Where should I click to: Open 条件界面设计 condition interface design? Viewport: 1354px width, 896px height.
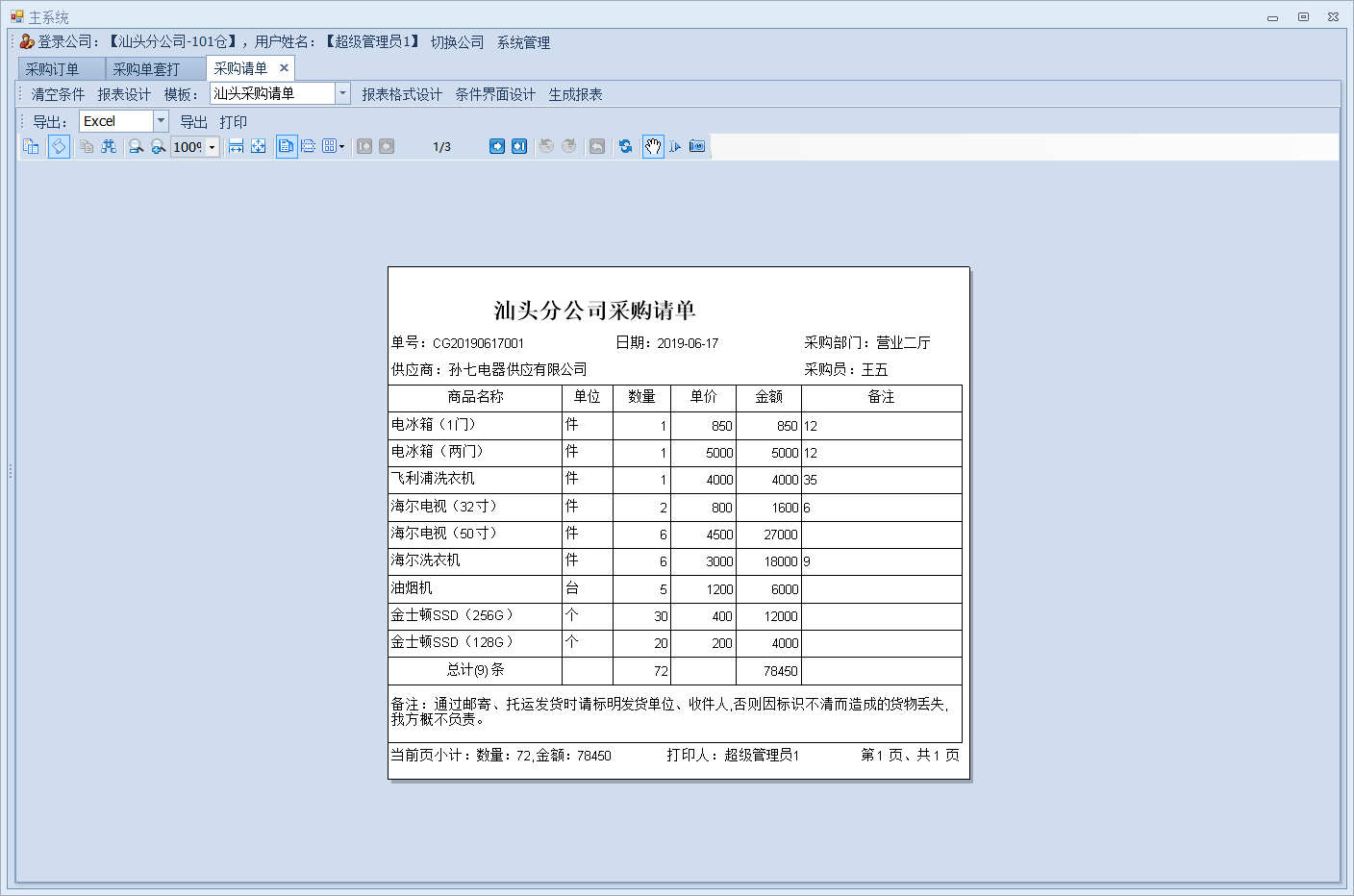pos(495,94)
